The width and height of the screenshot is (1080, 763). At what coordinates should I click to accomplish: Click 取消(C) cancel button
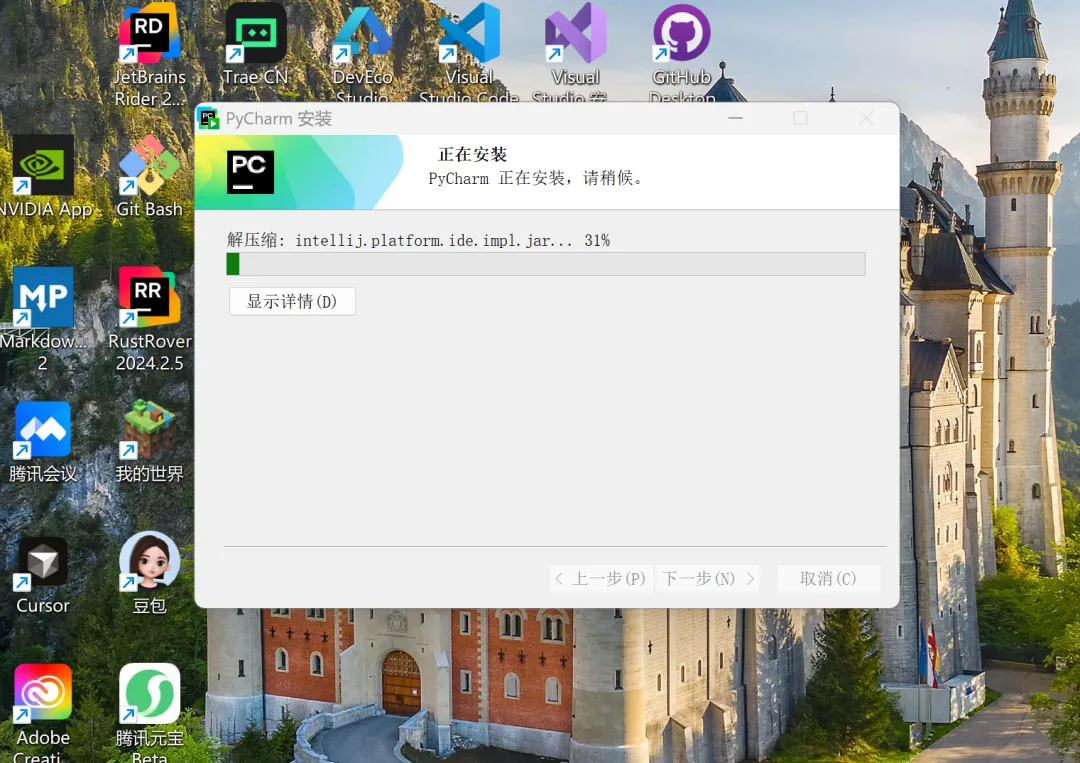point(829,578)
